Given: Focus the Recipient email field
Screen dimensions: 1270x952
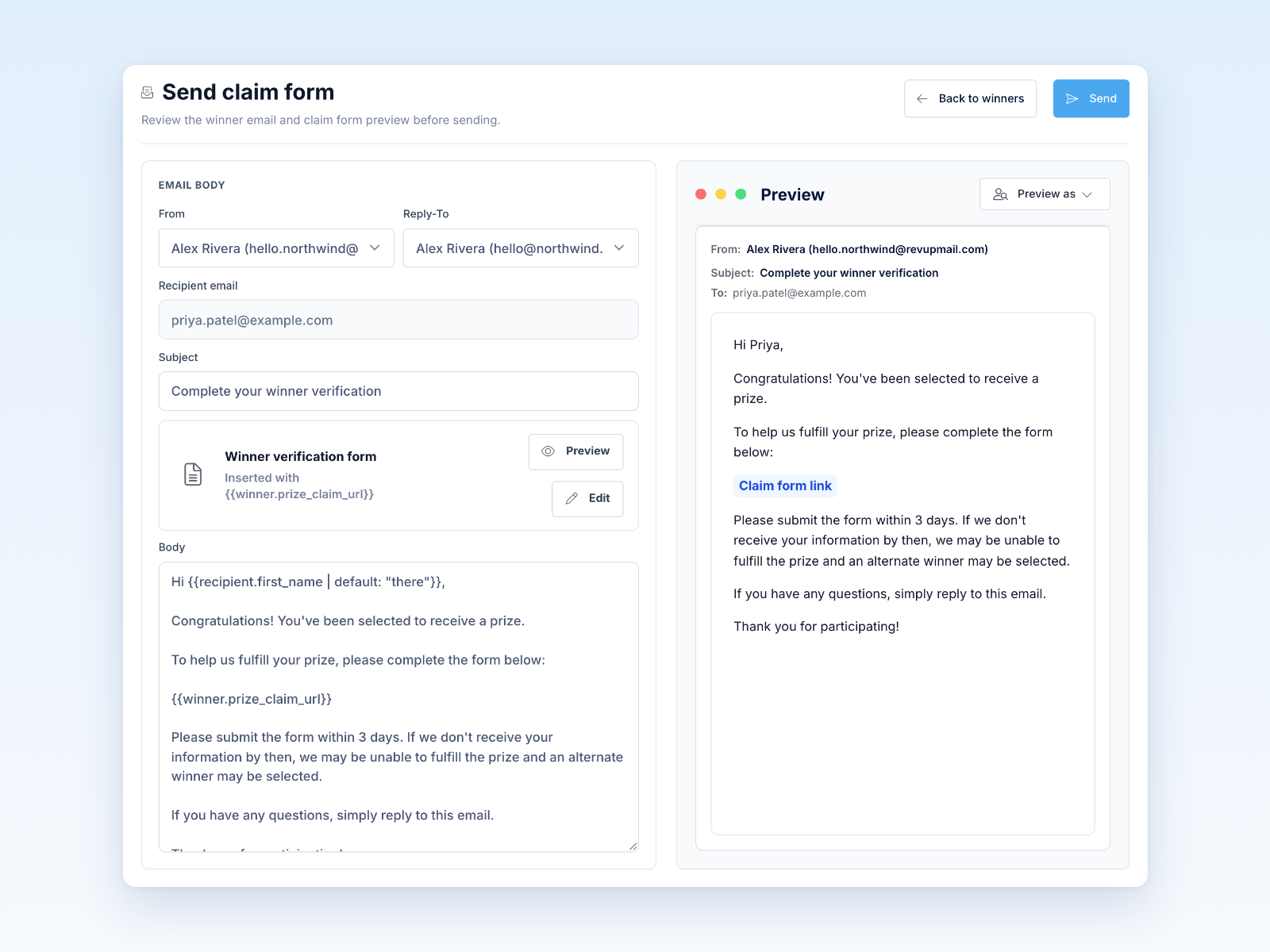Looking at the screenshot, I should point(398,320).
